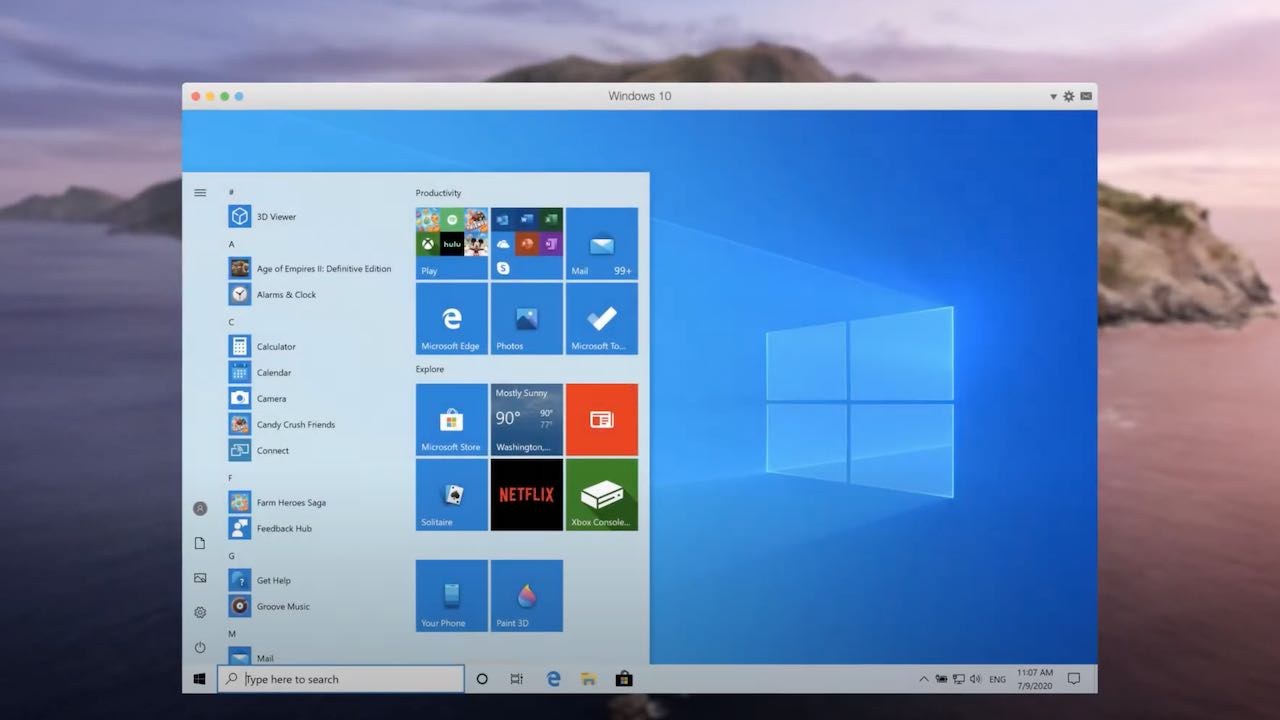The image size is (1280, 720).
Task: Open the Get Help app
Action: (310, 581)
